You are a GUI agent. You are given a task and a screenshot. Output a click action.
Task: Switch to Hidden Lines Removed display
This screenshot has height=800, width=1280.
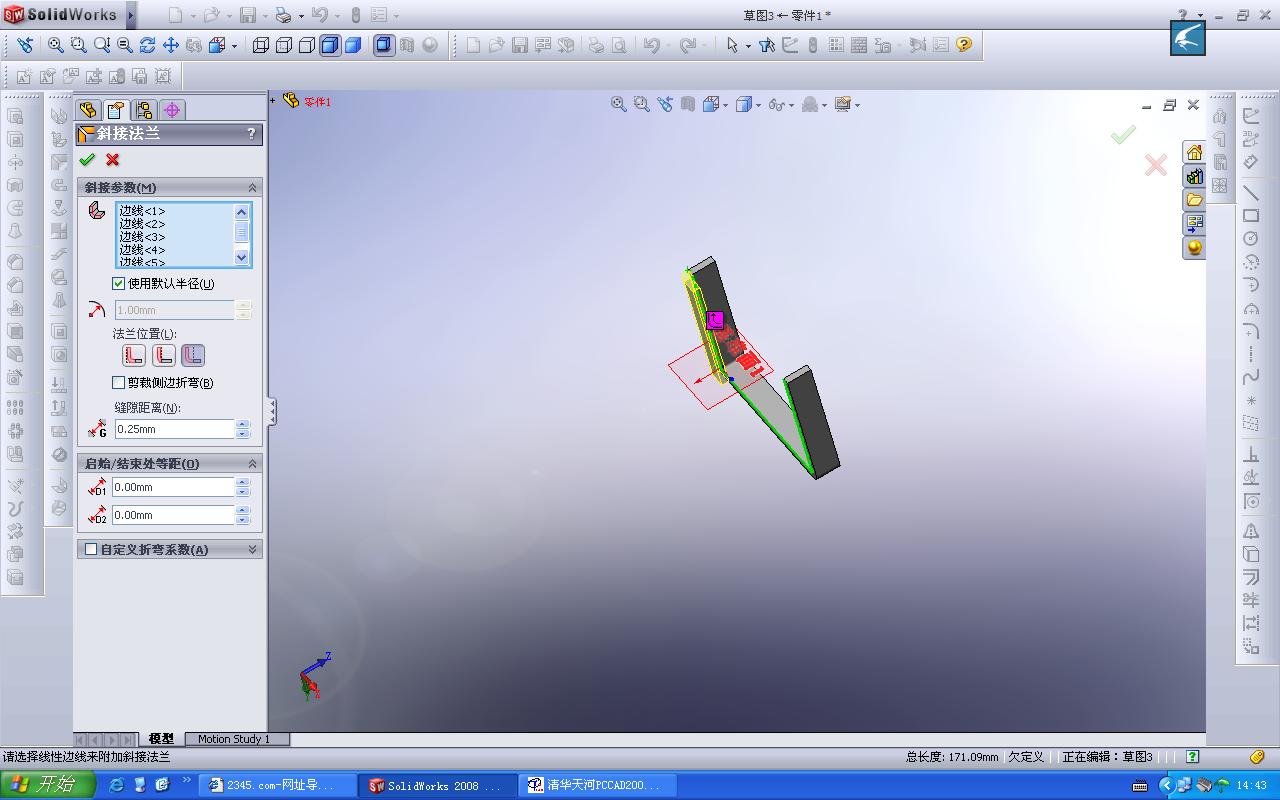click(307, 45)
